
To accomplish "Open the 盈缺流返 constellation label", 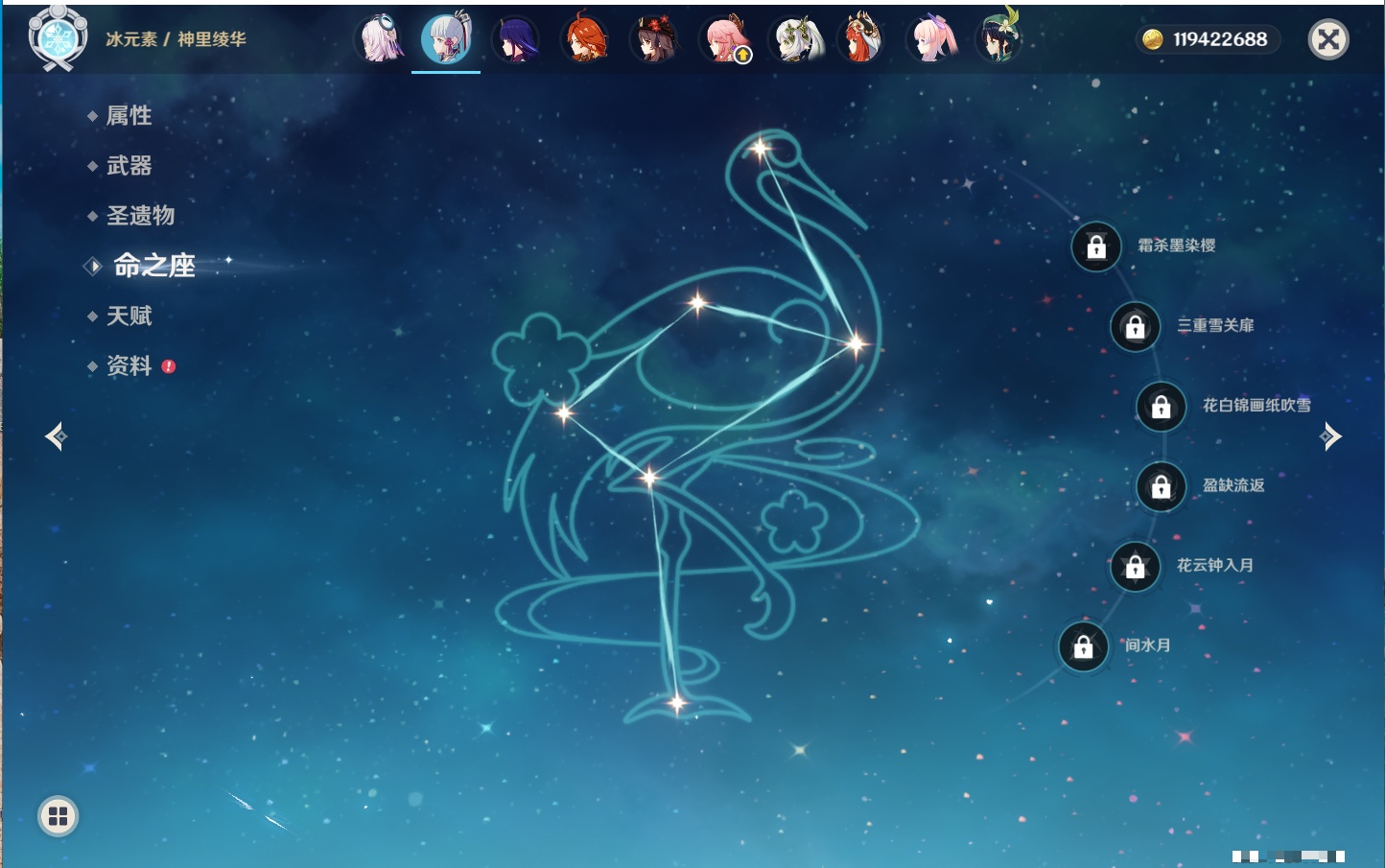I will (1233, 485).
